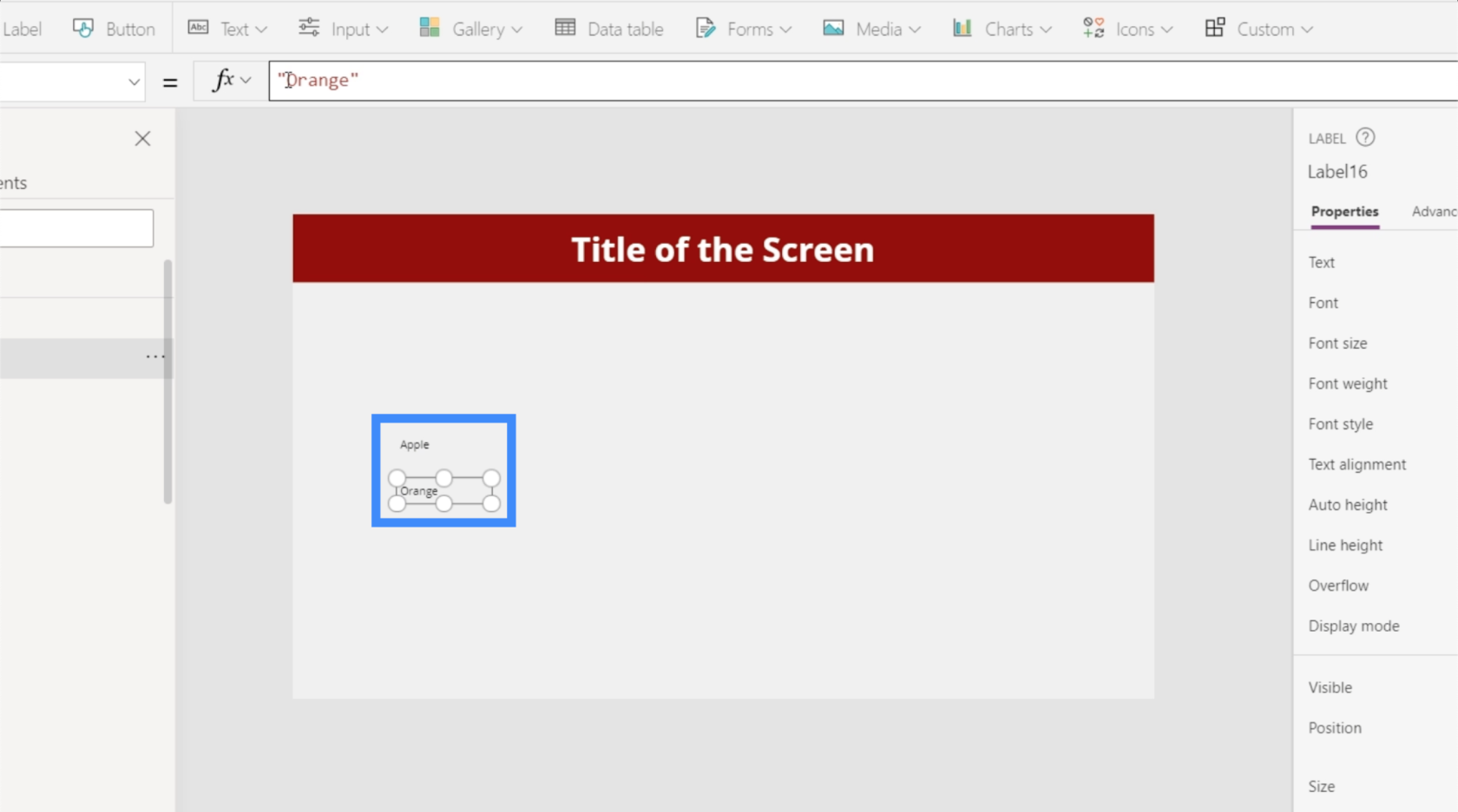This screenshot has width=1458, height=812.
Task: Insert a Button control
Action: pyautogui.click(x=114, y=29)
